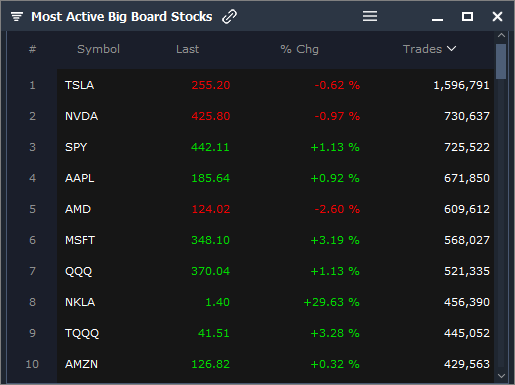
Task: Open the NKLA symbol entry
Action: 80,302
